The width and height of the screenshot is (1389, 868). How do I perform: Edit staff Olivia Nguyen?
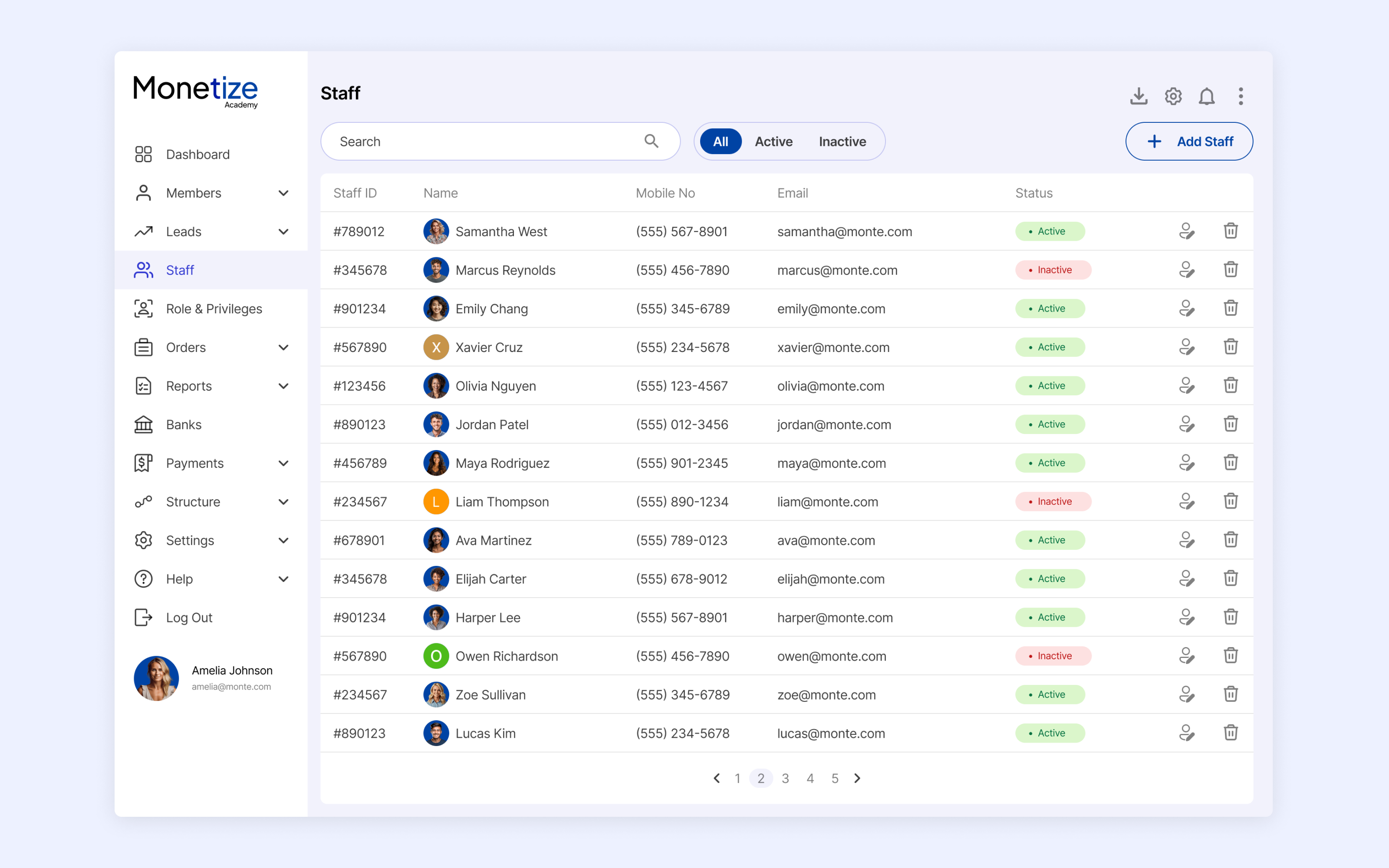tap(1186, 386)
